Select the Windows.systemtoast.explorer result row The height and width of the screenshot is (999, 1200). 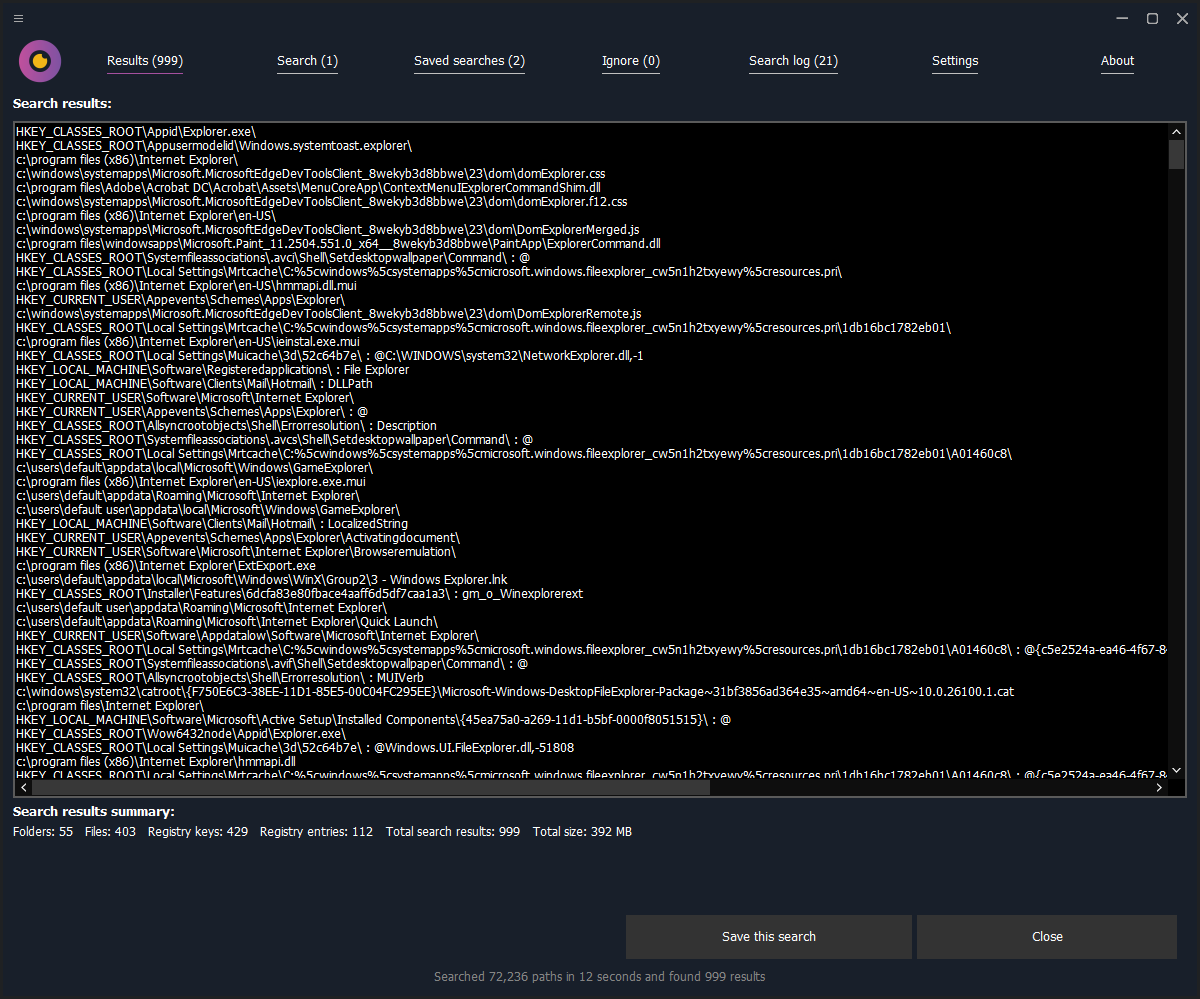tap(591, 146)
